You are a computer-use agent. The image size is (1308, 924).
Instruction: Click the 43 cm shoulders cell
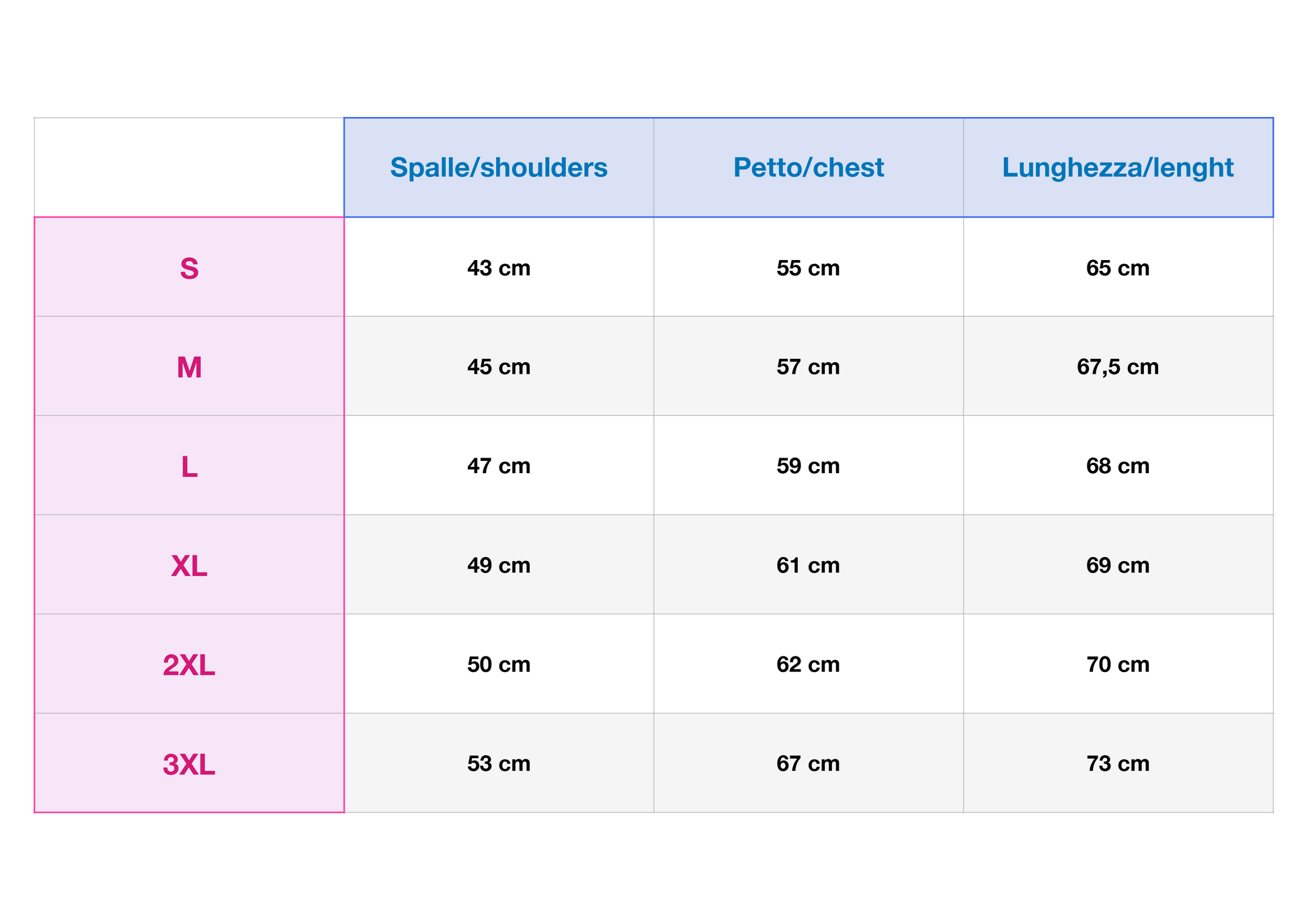498,268
